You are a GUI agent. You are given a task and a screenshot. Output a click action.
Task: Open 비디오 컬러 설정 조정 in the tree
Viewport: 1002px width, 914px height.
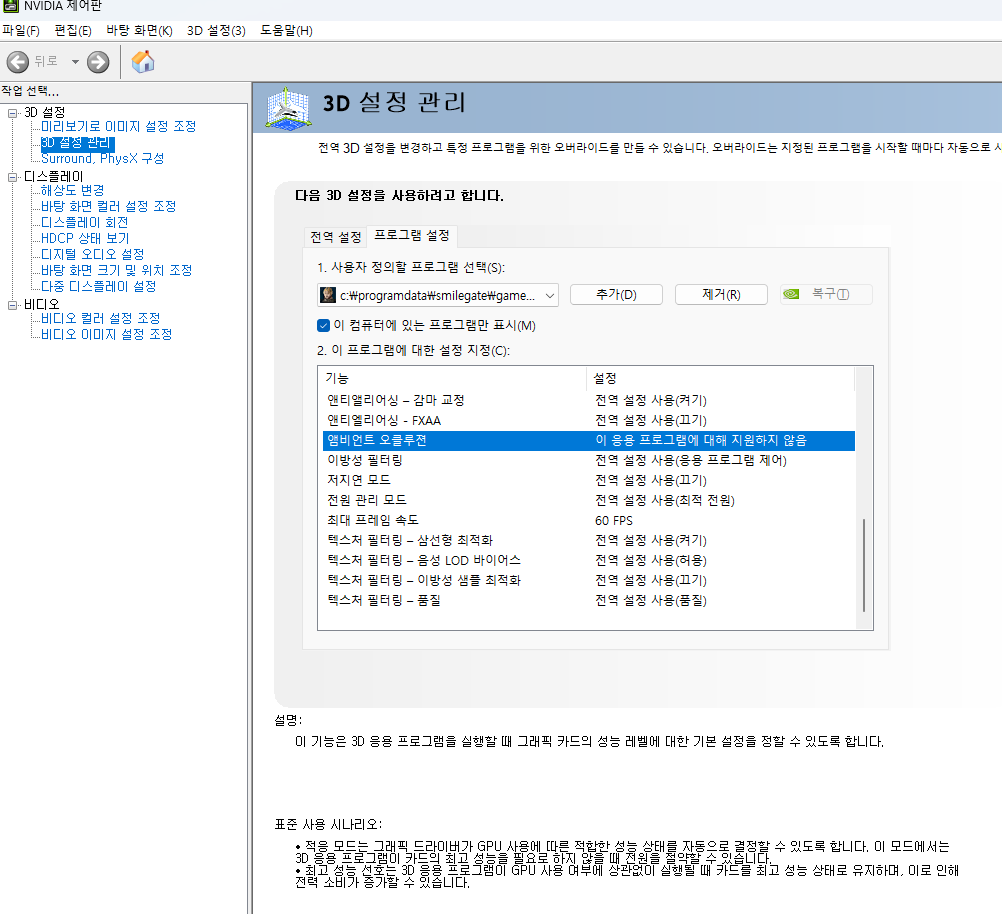pos(100,318)
